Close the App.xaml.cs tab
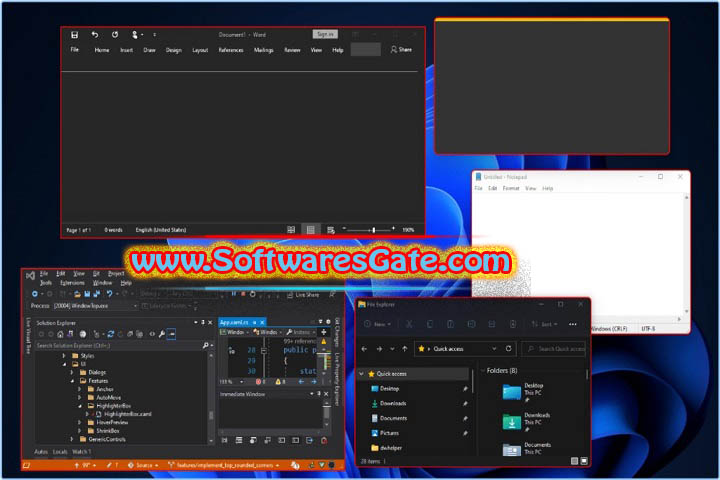The height and width of the screenshot is (480, 720). coord(262,322)
